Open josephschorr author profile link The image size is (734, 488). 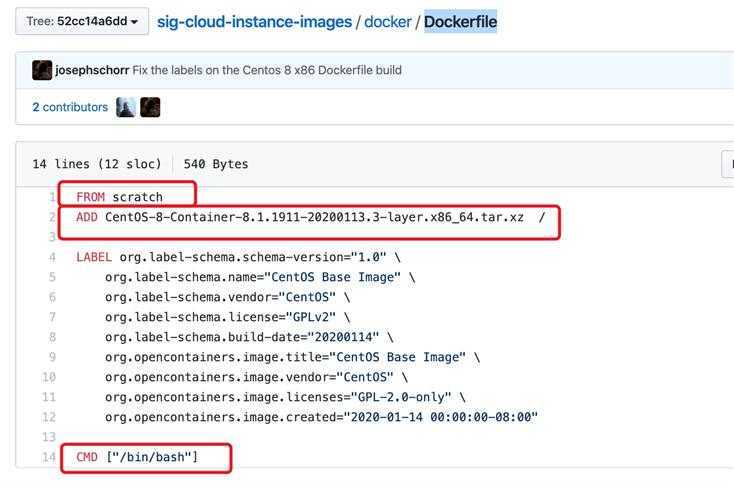coord(92,70)
